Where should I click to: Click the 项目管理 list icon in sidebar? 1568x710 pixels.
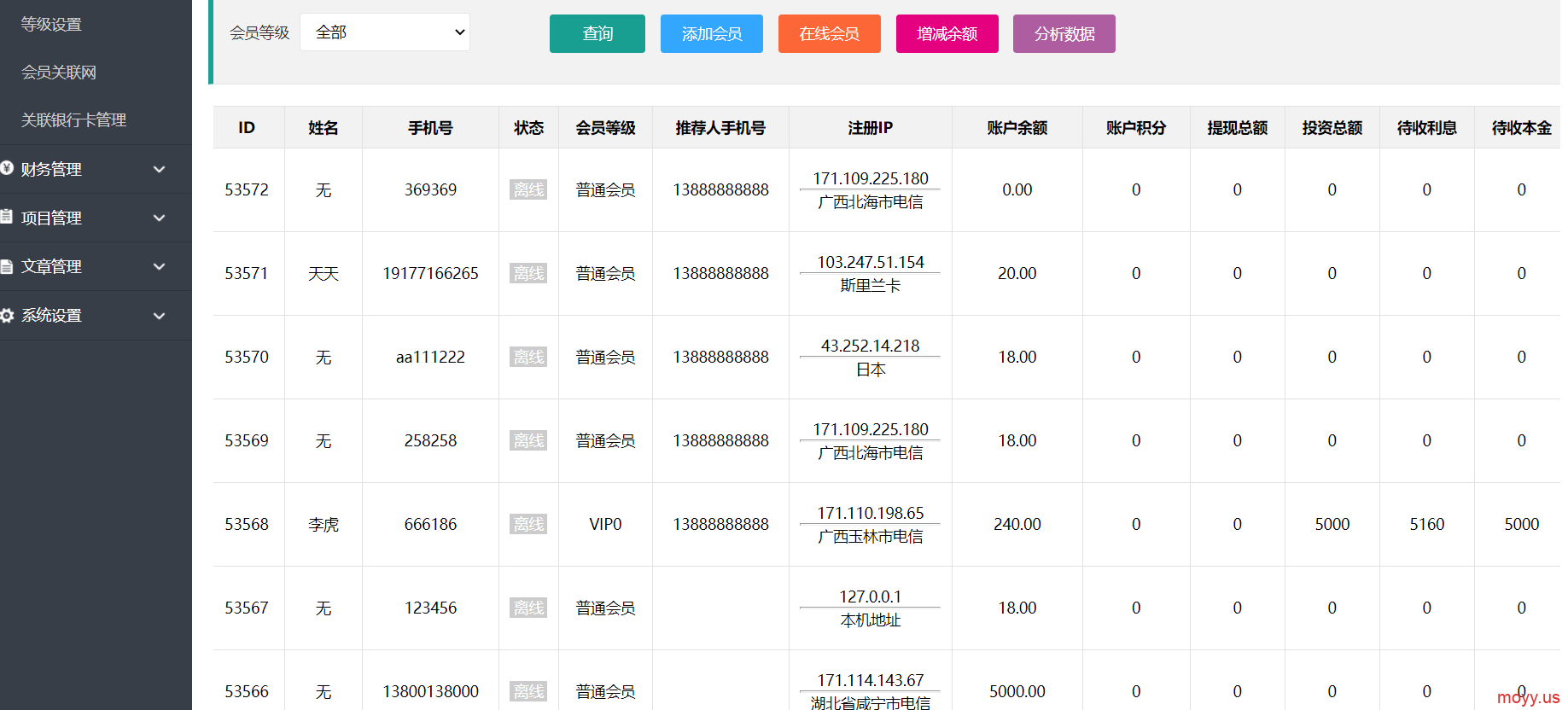pos(7,218)
